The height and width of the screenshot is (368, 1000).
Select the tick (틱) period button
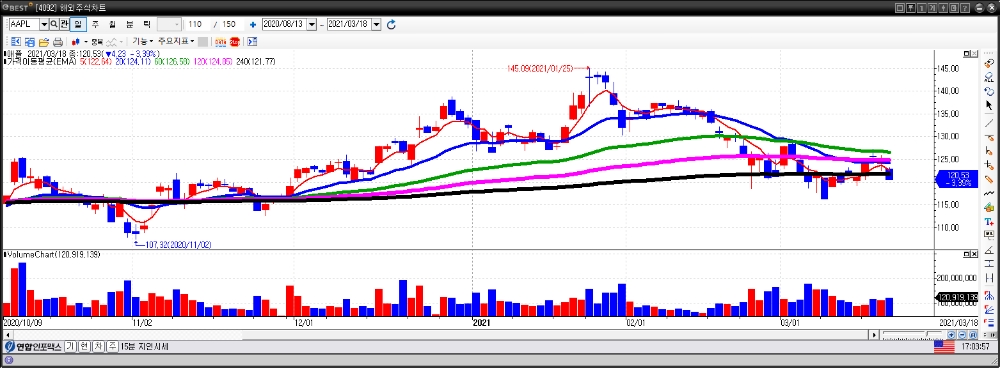(147, 24)
